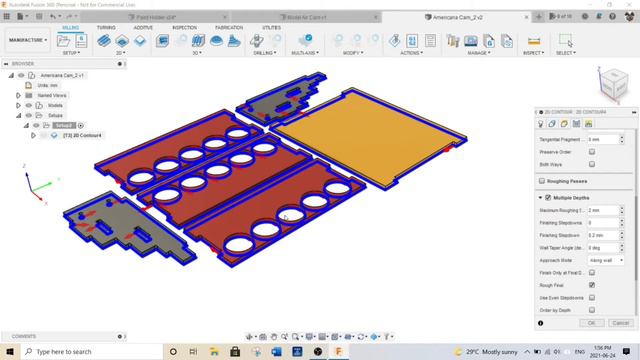Image resolution: width=640 pixels, height=360 pixels.
Task: Expand the Models tree node
Action: [18, 105]
